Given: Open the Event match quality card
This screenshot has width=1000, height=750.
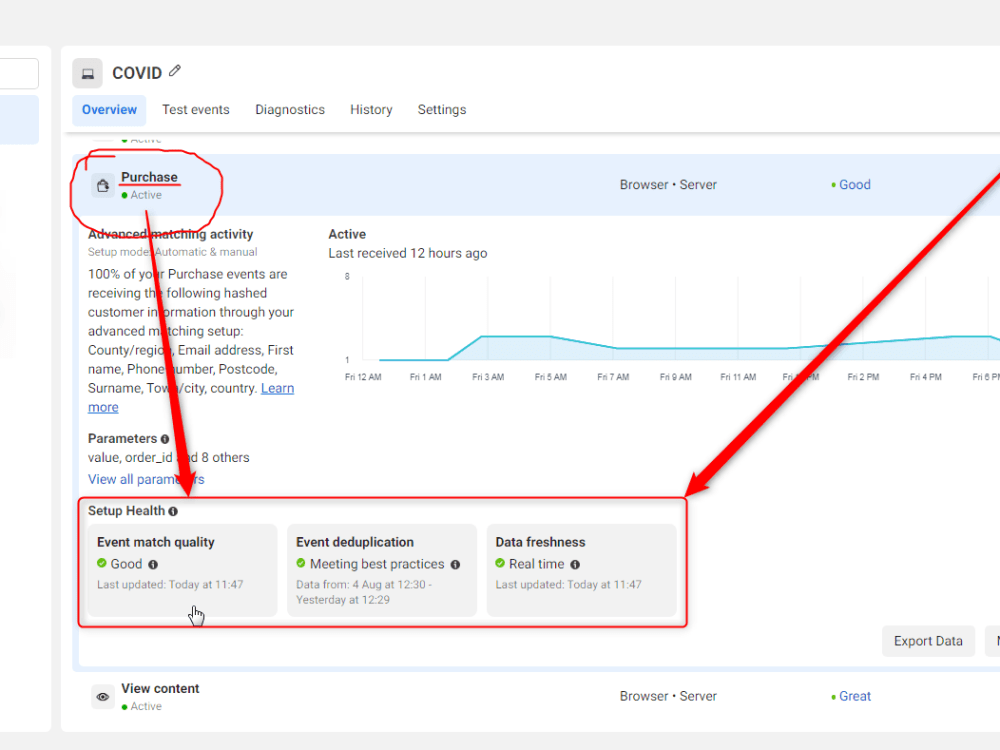Looking at the screenshot, I should (182, 570).
